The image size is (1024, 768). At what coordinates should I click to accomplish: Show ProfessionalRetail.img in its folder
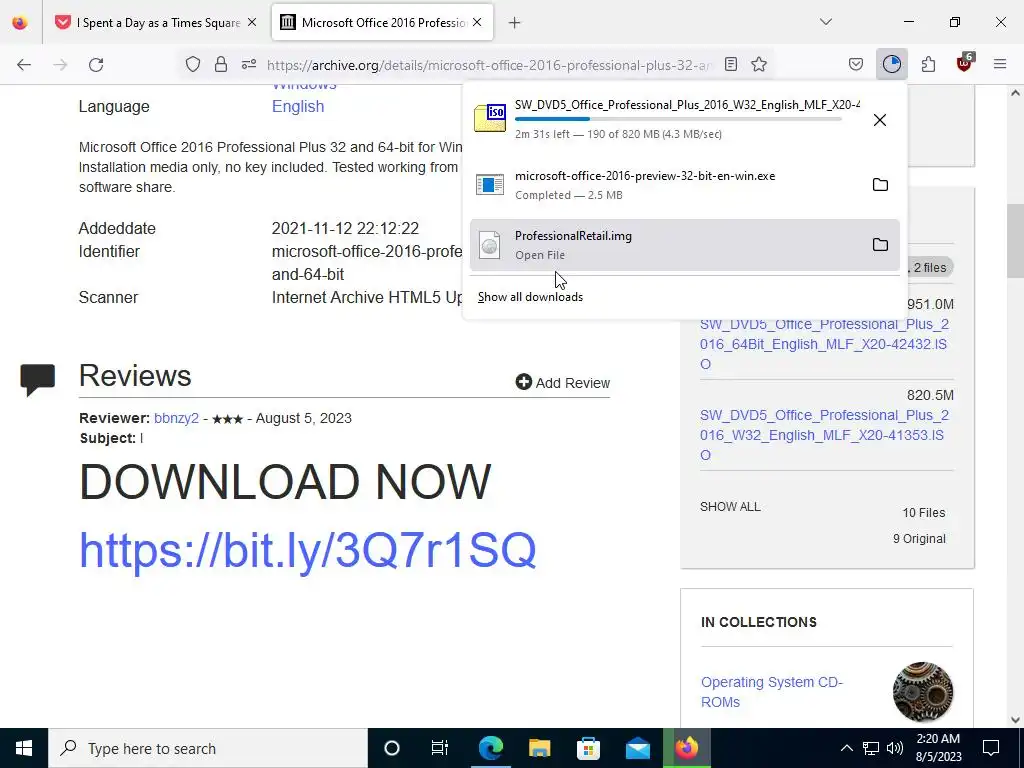(x=880, y=244)
